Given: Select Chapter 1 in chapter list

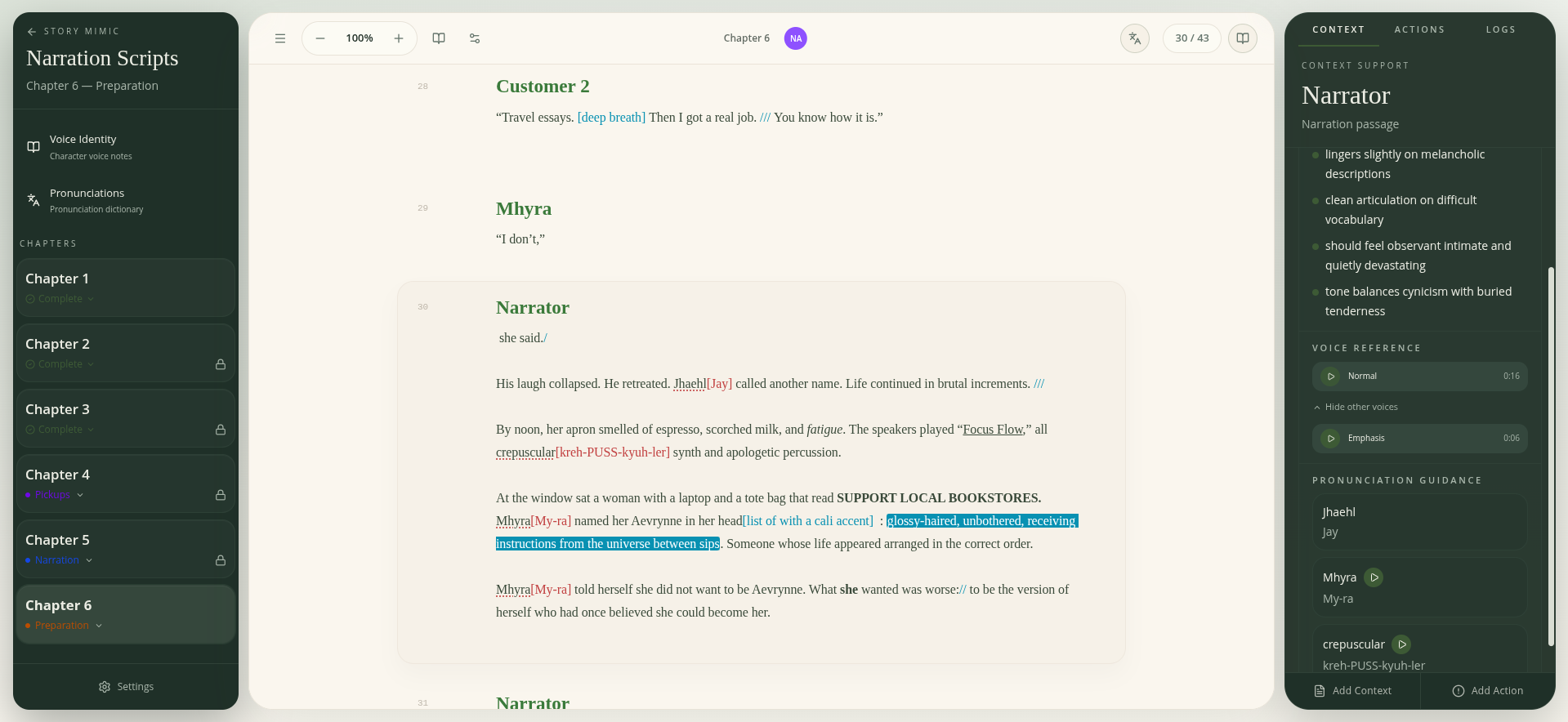Looking at the screenshot, I should (x=126, y=287).
